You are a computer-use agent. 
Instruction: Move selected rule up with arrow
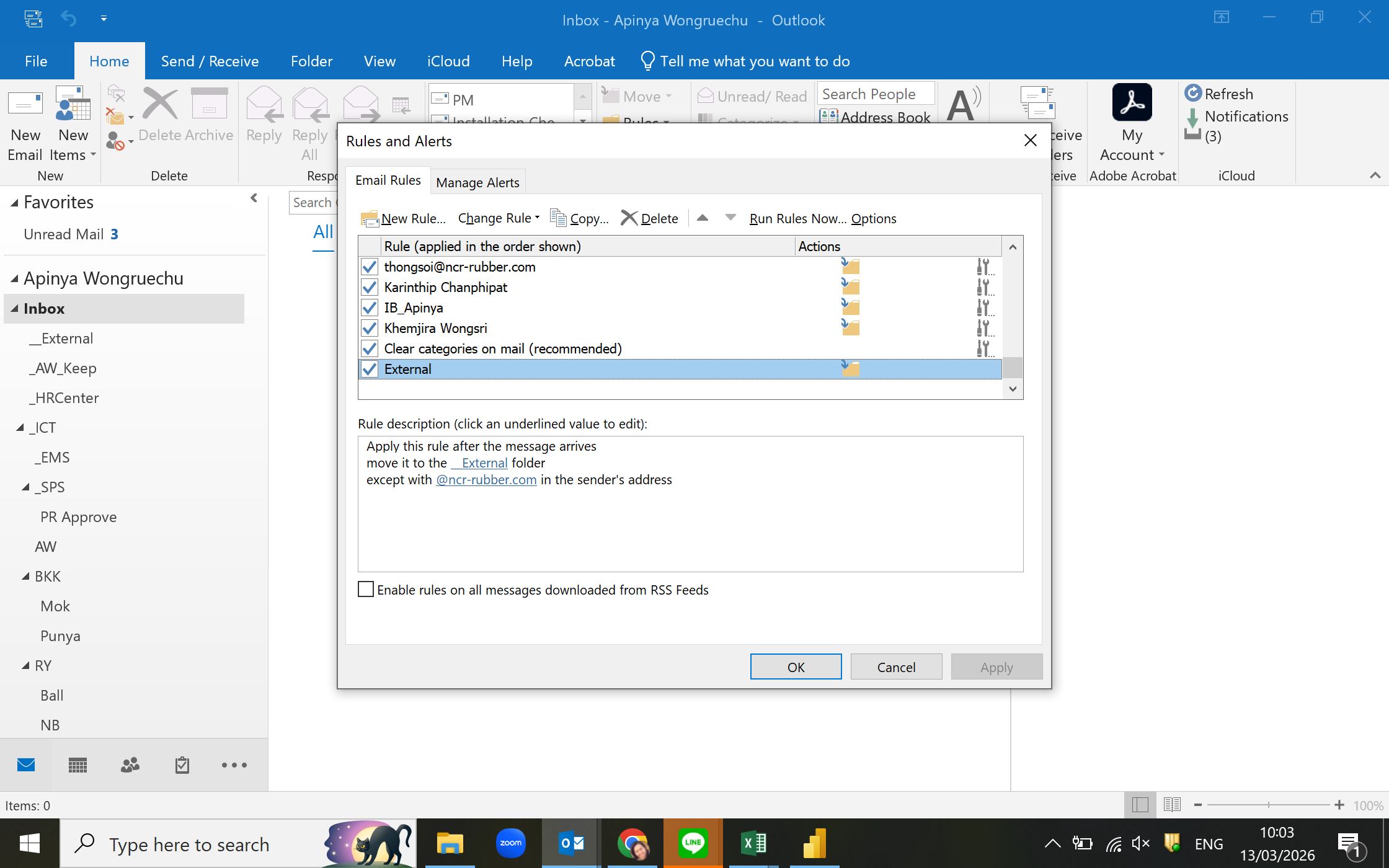[x=703, y=218]
